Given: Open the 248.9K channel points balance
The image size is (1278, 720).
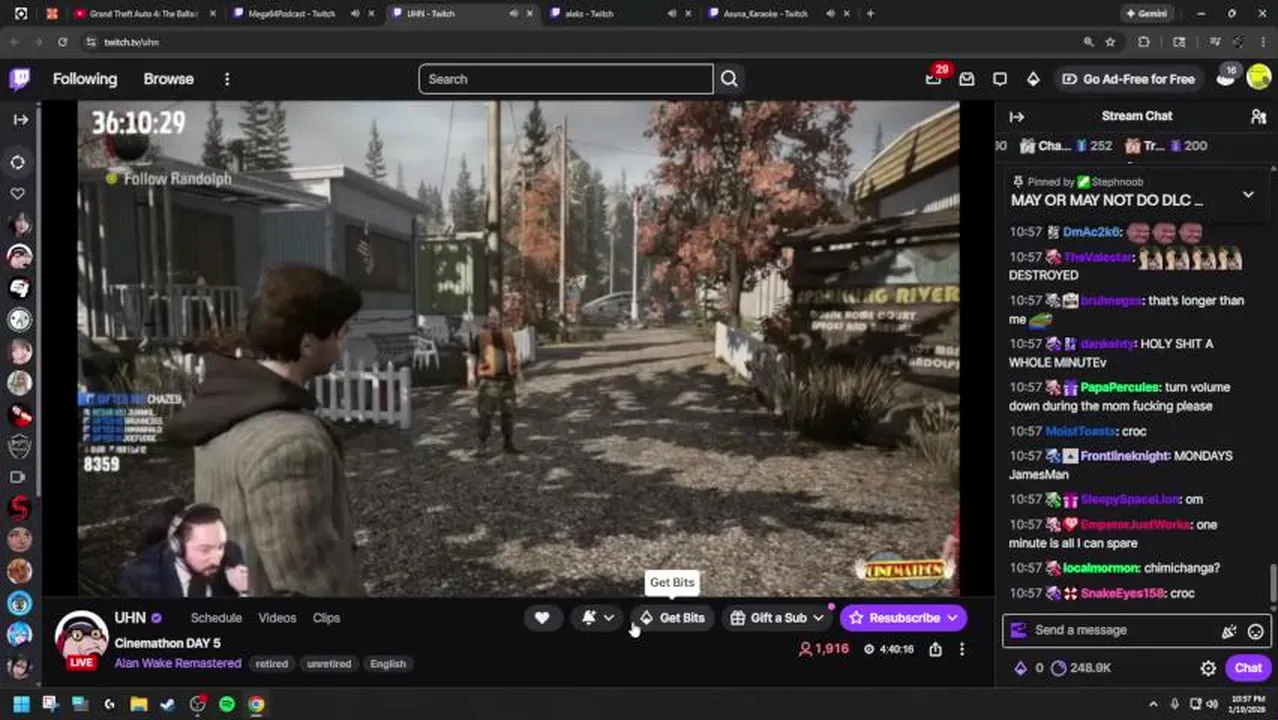Looking at the screenshot, I should pos(1081,668).
